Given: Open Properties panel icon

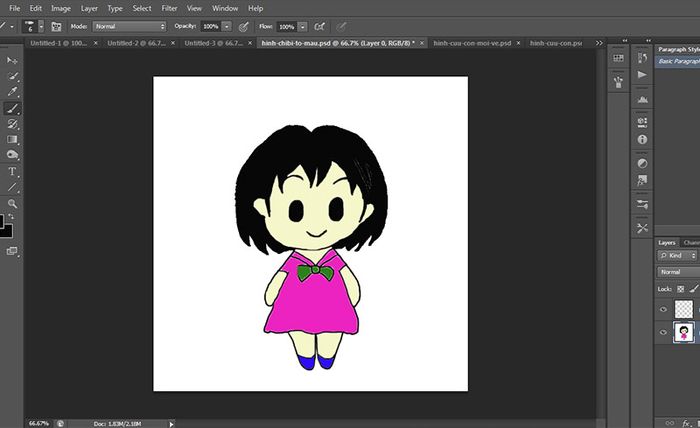Looking at the screenshot, I should click(x=642, y=122).
